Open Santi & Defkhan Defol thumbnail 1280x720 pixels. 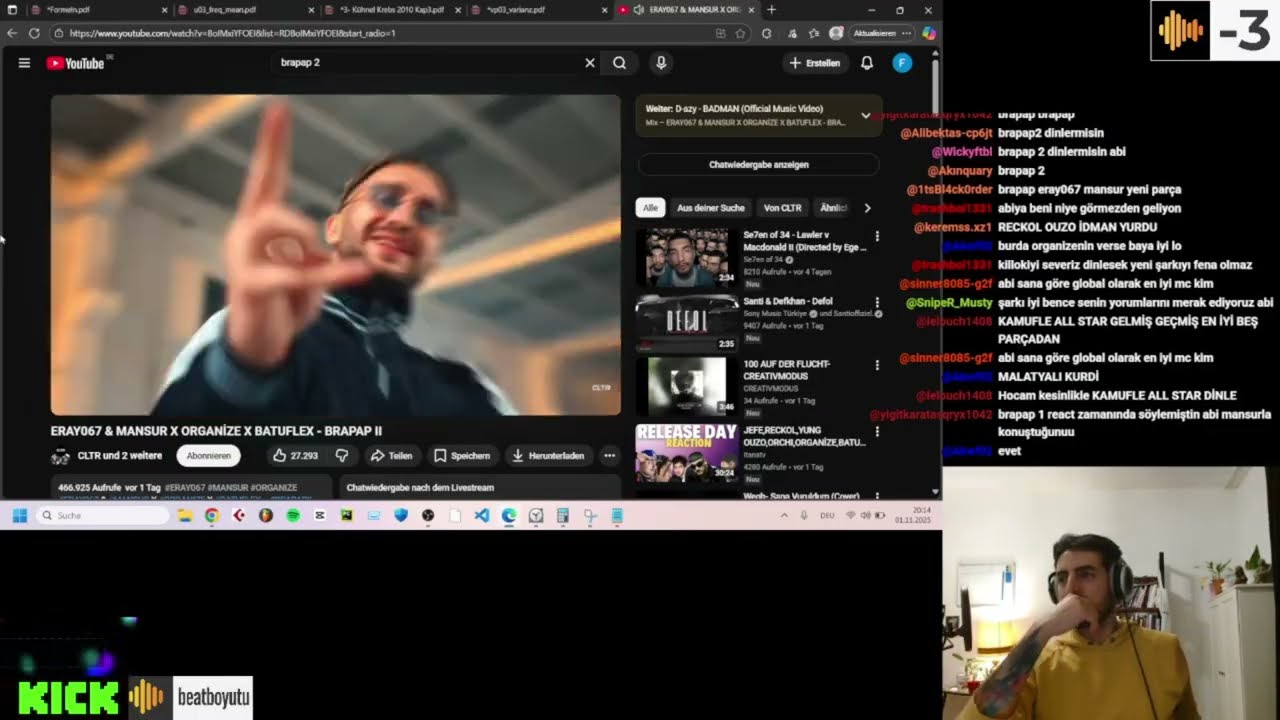click(x=687, y=322)
